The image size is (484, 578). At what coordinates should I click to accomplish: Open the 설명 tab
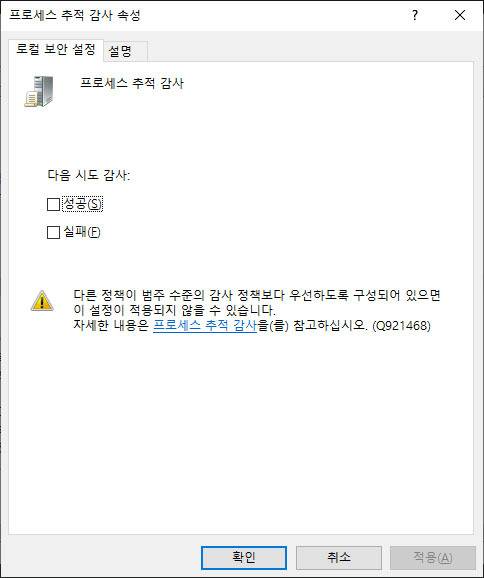[120, 51]
